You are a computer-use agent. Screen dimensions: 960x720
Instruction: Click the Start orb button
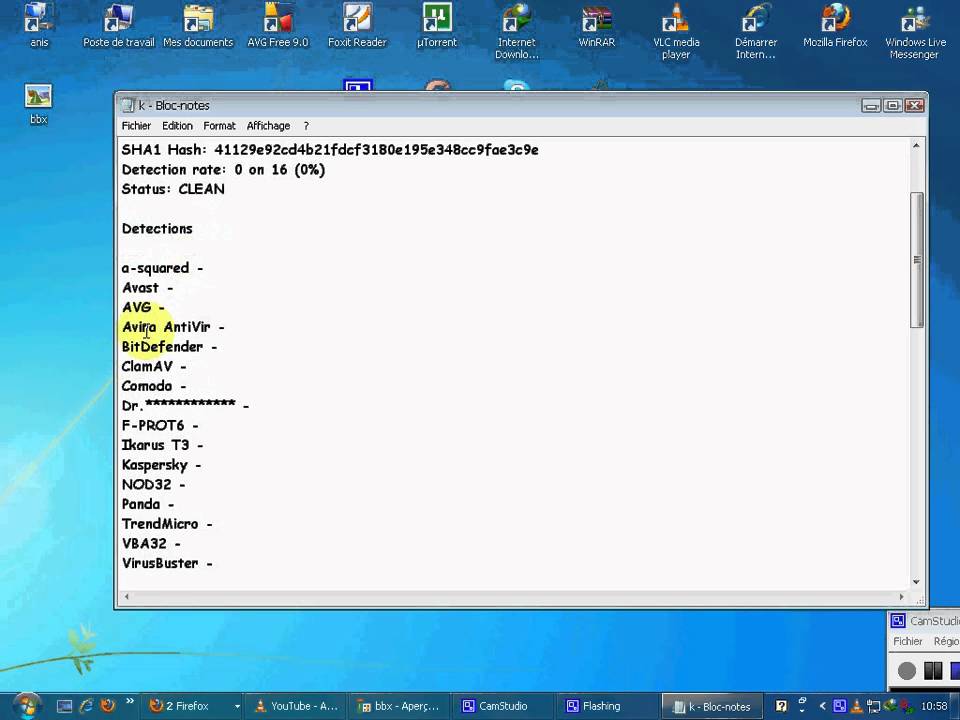coord(26,706)
